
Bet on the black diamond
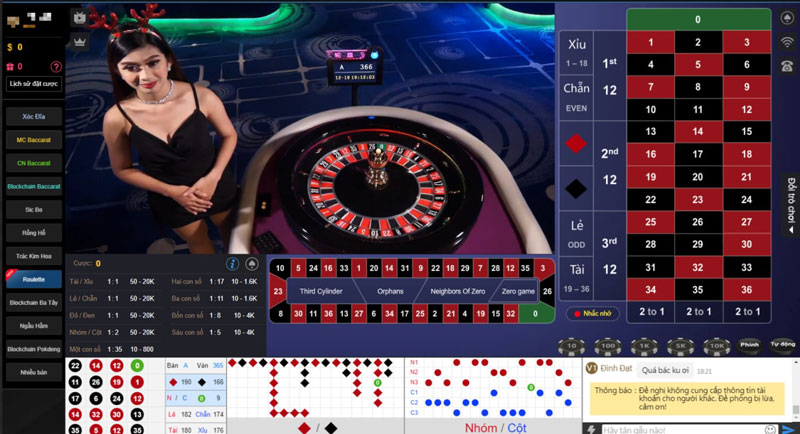pyautogui.click(x=576, y=189)
